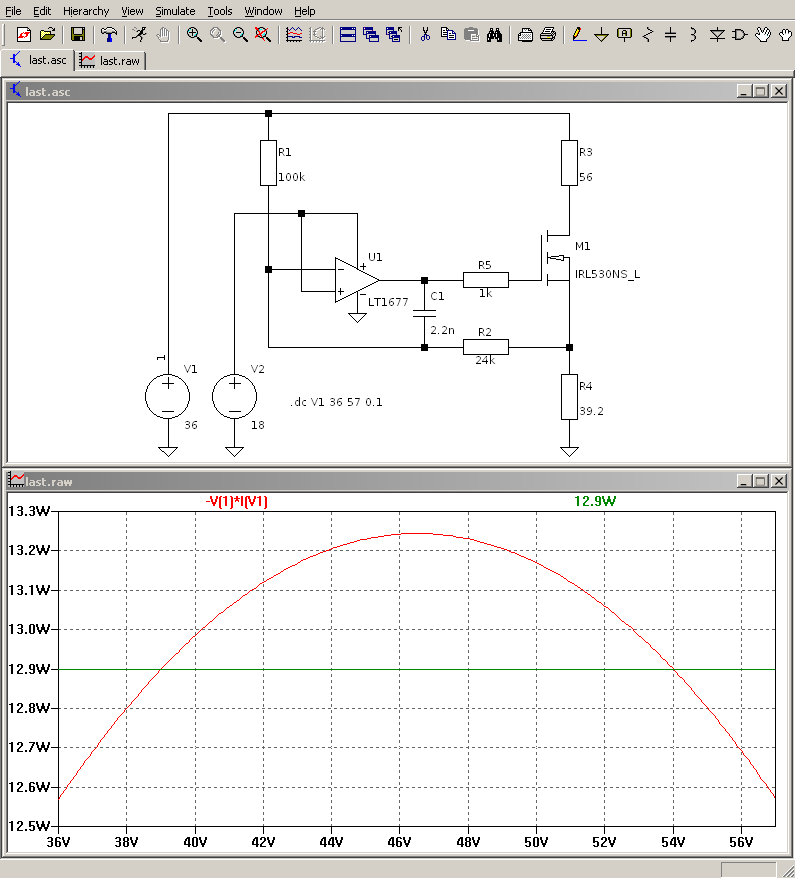Zoom in with the plus magnifier
The width and height of the screenshot is (795, 878).
[x=194, y=35]
